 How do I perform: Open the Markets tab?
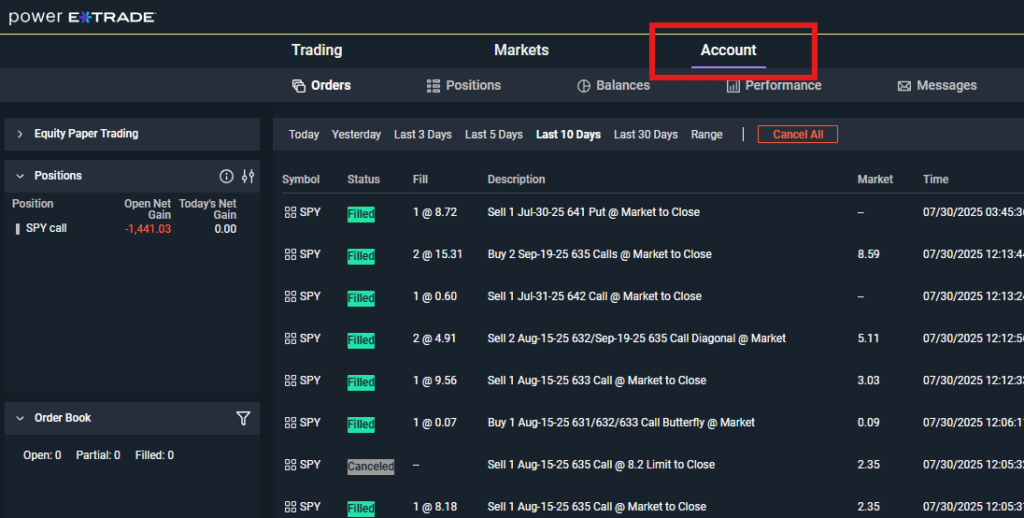(x=521, y=50)
